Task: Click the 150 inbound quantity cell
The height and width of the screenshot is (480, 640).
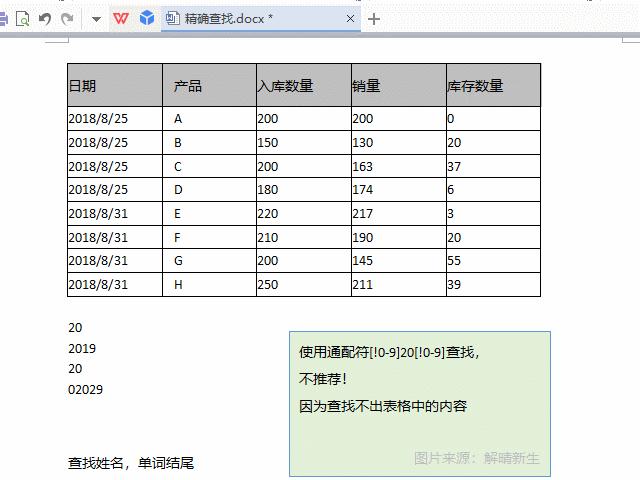Action: 304,142
